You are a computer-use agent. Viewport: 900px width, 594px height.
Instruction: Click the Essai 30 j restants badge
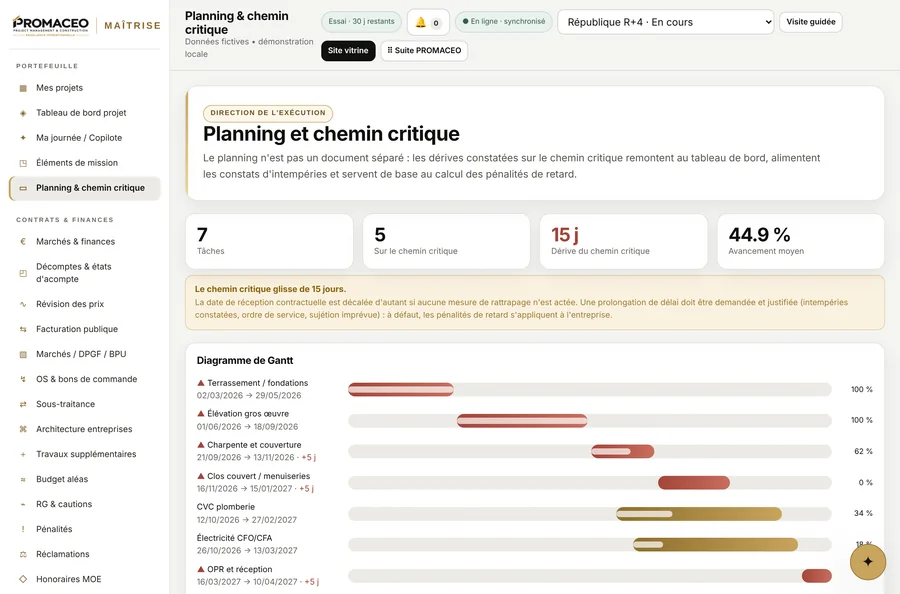click(x=362, y=22)
